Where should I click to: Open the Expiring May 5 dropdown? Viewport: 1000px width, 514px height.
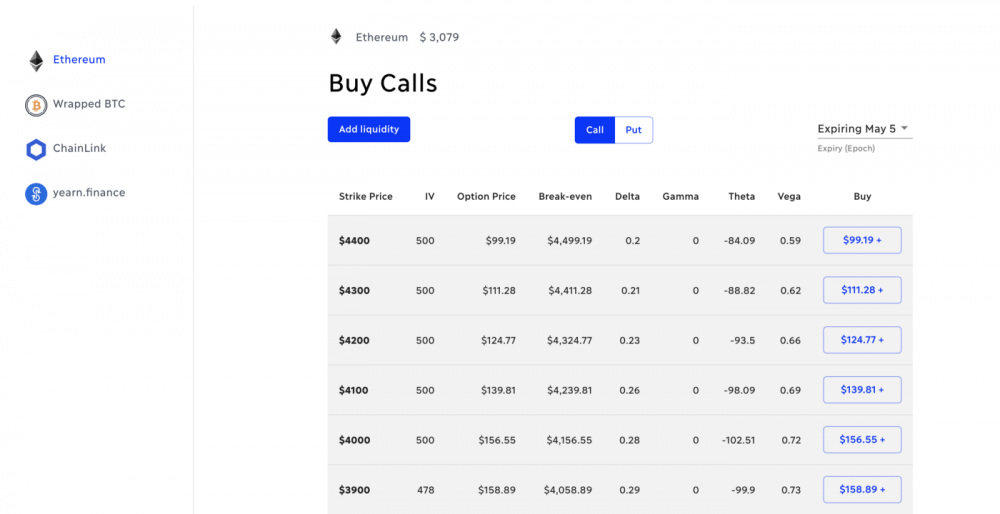tap(864, 129)
